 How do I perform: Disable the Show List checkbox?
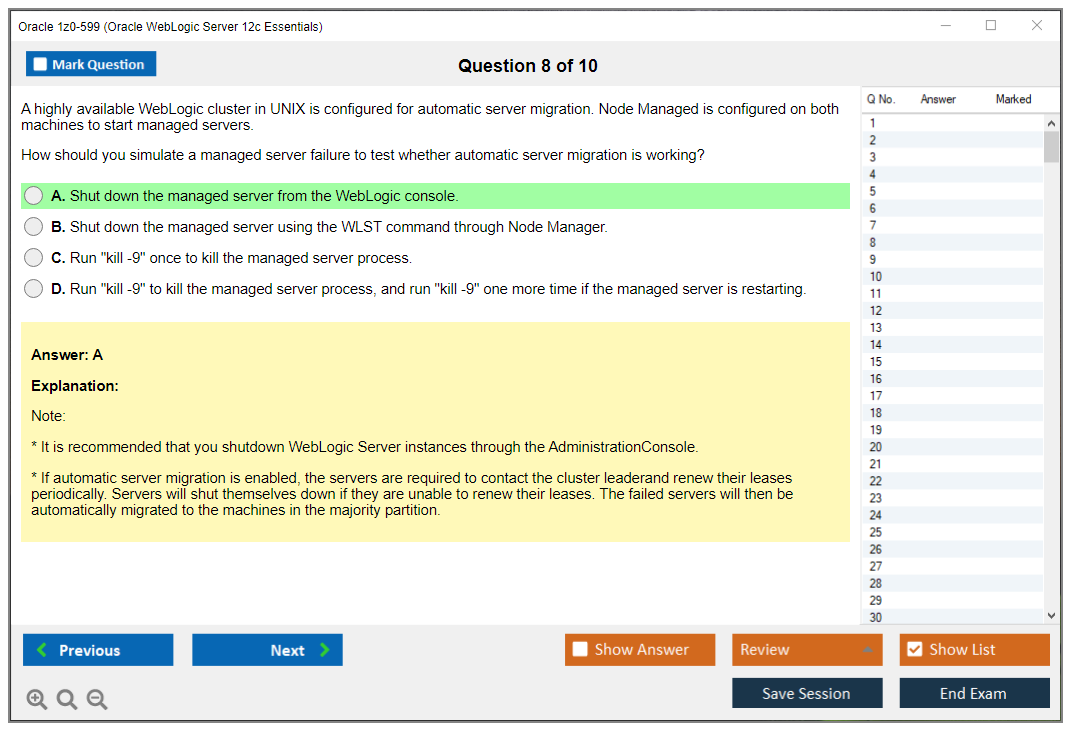tap(914, 649)
